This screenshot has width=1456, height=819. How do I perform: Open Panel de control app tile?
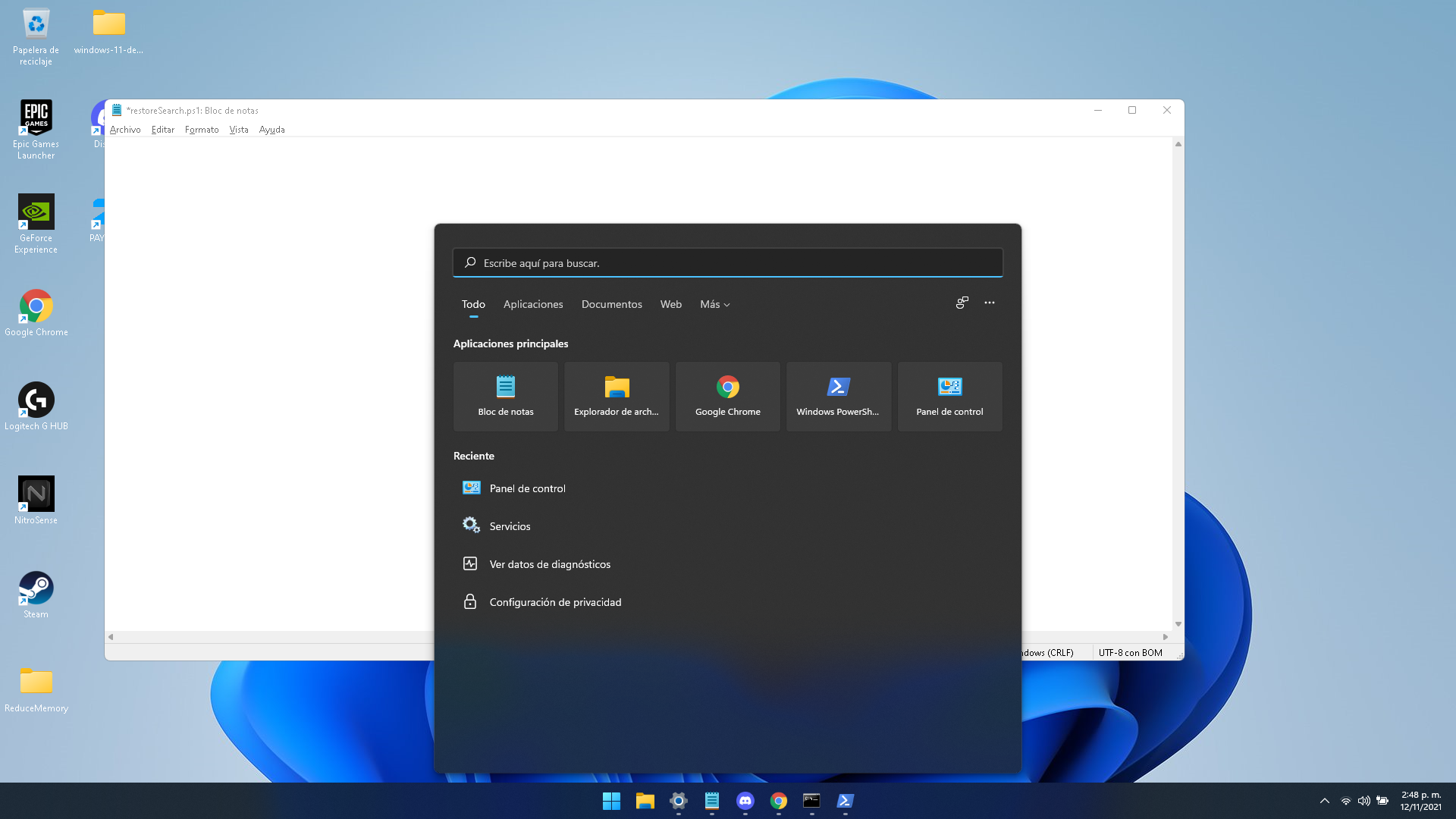pyautogui.click(x=949, y=396)
